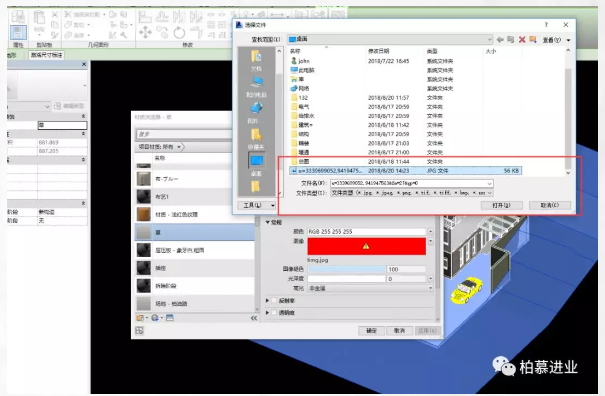The width and height of the screenshot is (605, 396).
Task: Open the 文档 shortcut in the places sidebar
Action: point(256,61)
